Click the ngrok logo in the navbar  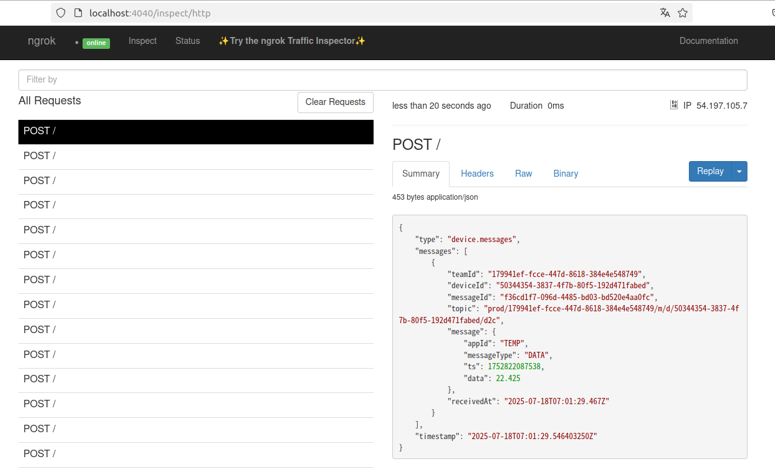[42, 41]
